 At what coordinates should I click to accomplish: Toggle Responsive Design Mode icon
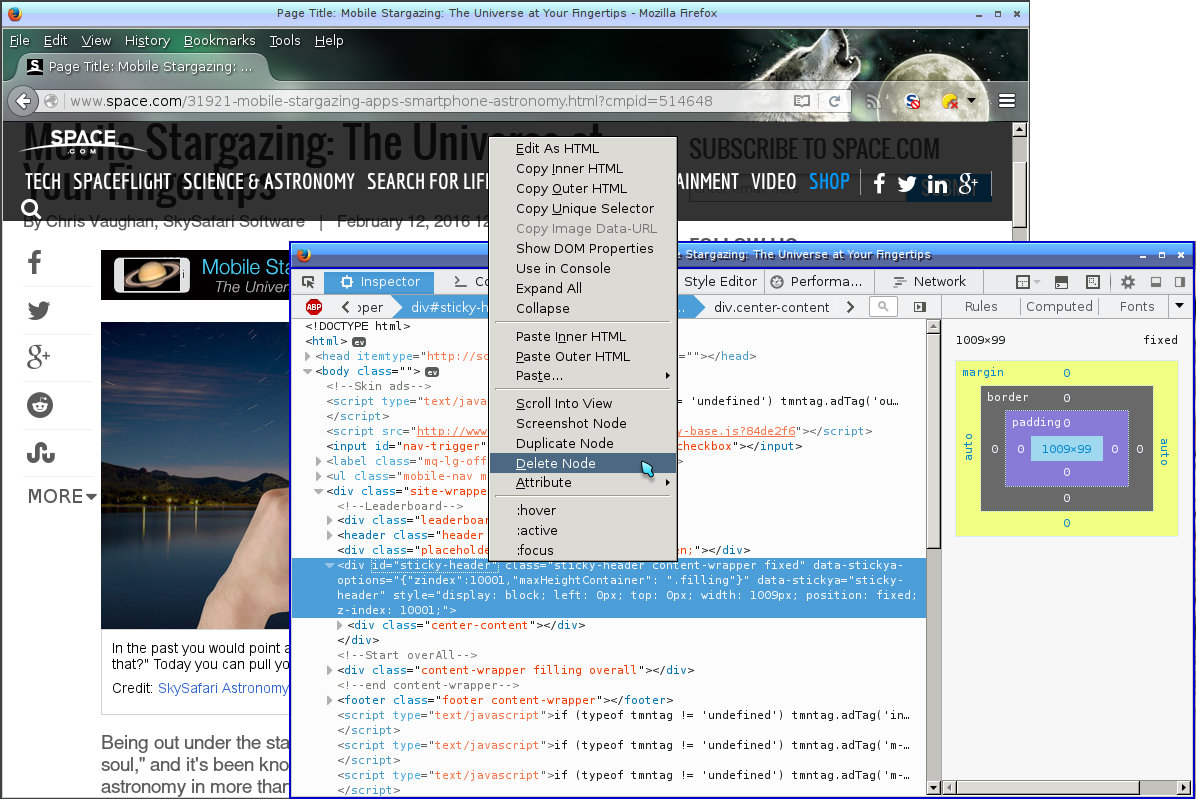click(1093, 282)
